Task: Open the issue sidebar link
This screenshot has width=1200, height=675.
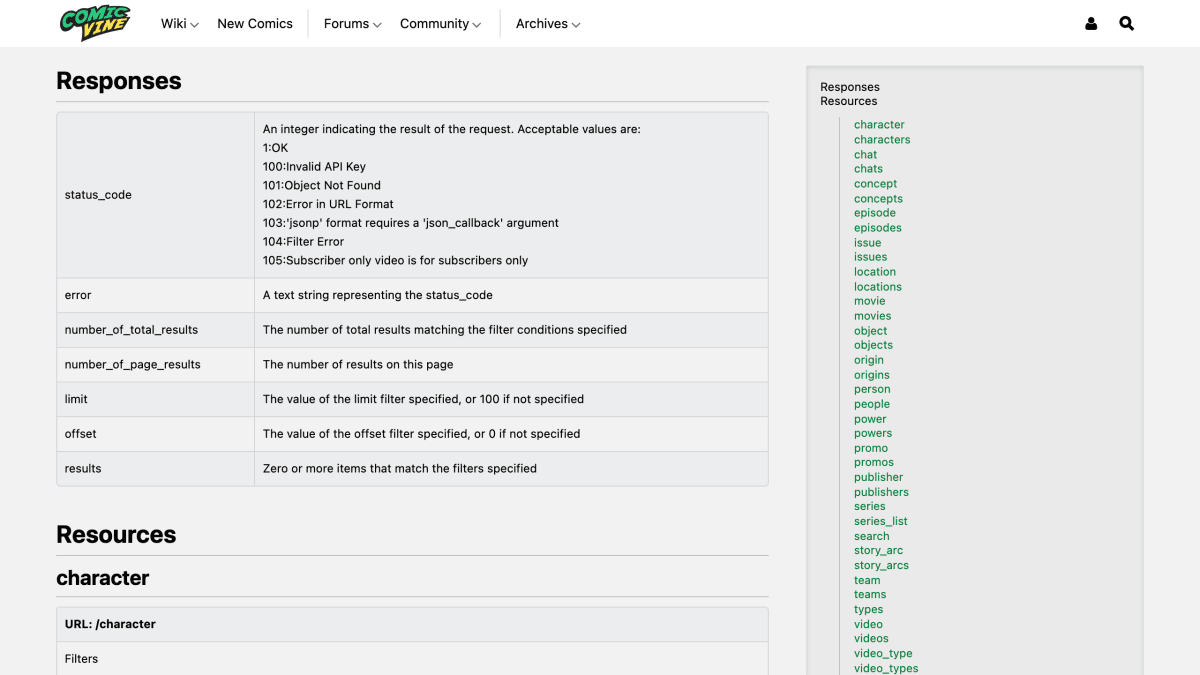Action: tap(867, 243)
